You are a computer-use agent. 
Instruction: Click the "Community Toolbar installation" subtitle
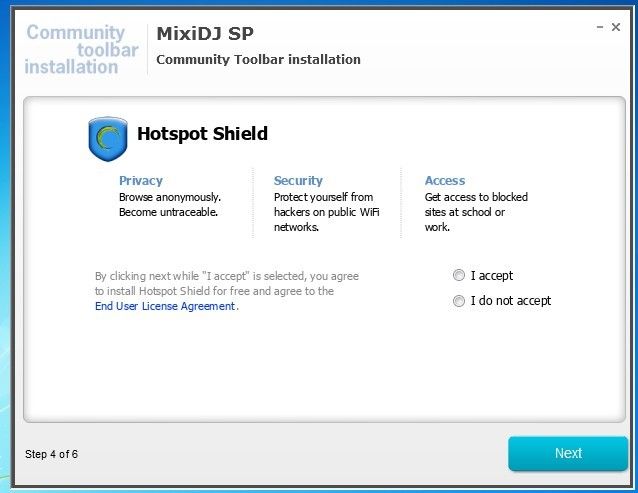coord(258,59)
